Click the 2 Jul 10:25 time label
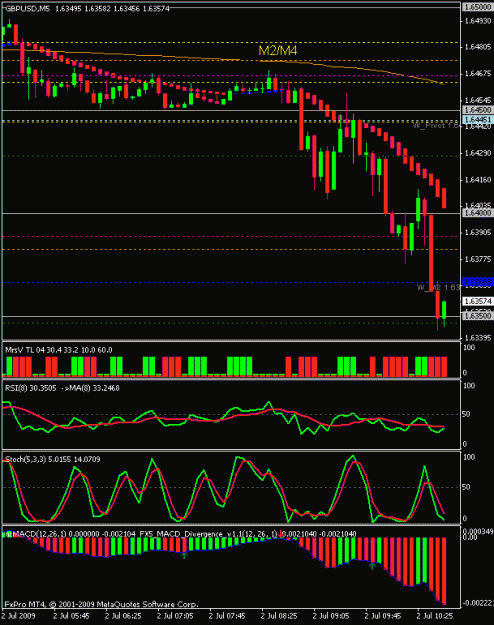The width and height of the screenshot is (494, 625). pos(435,616)
